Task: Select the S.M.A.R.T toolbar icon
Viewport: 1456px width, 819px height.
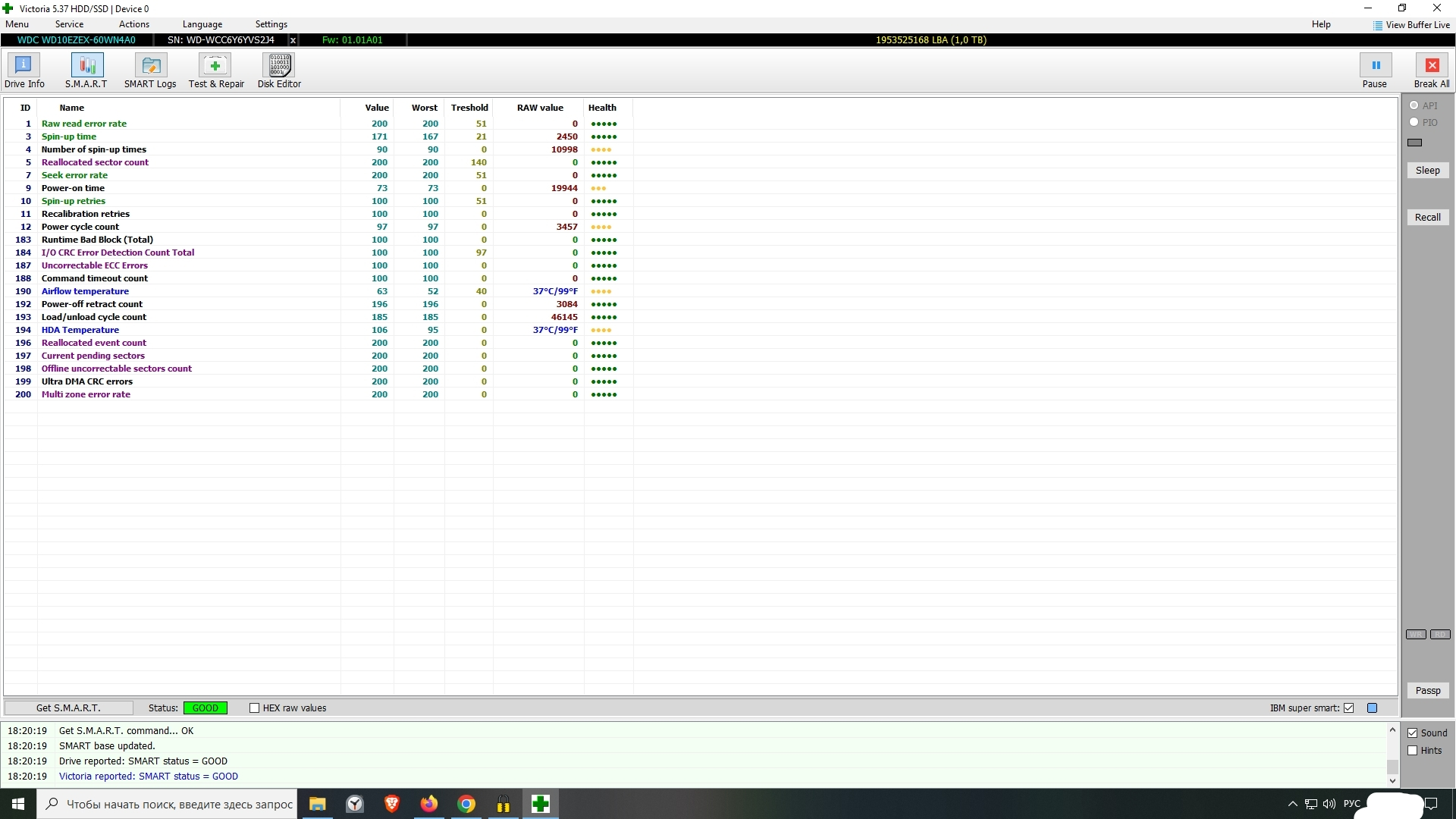Action: click(x=86, y=71)
